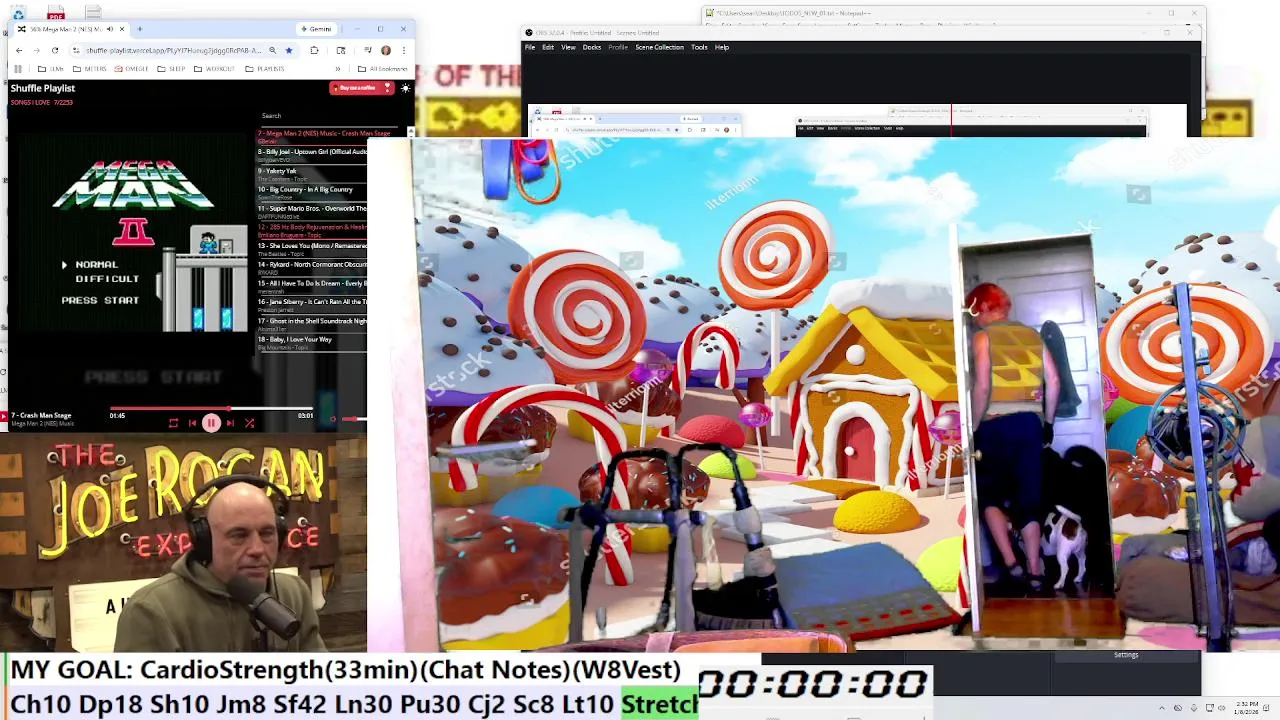Viewport: 1280px width, 720px height.
Task: Mute the Mega Man 2 browser tab
Action: click(x=110, y=29)
